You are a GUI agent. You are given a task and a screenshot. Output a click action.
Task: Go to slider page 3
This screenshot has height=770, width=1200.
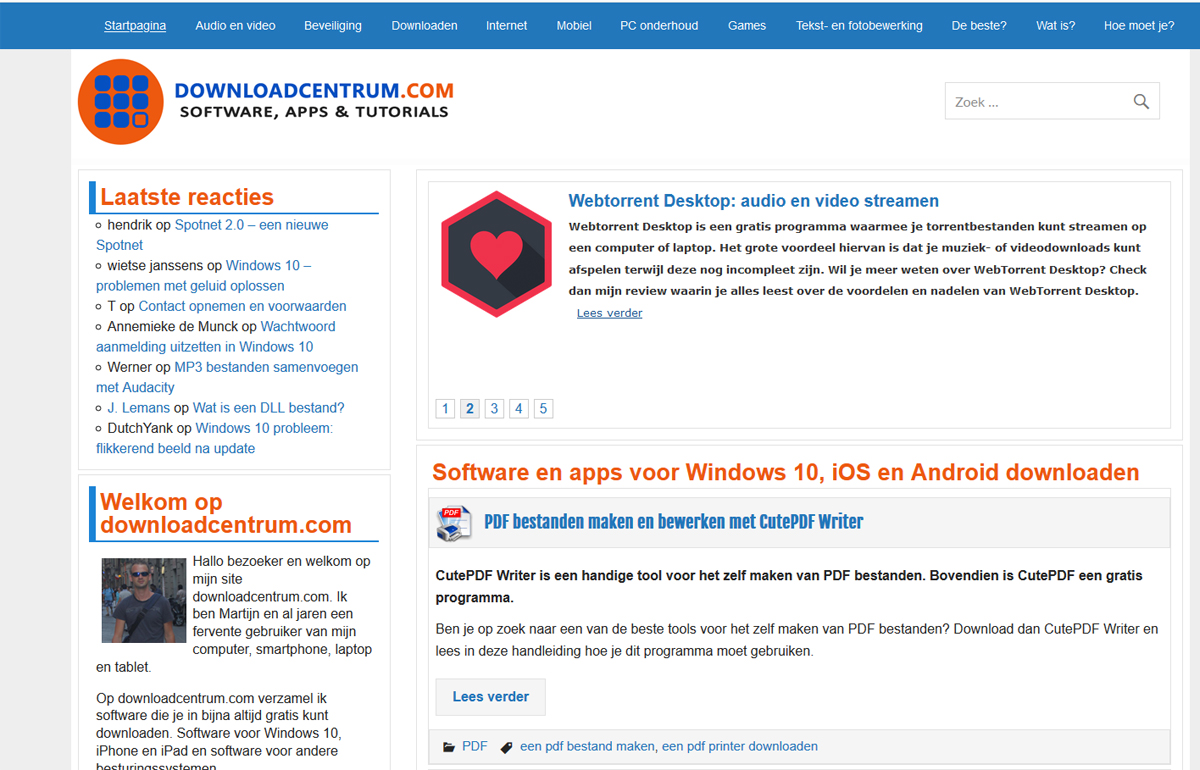(494, 408)
